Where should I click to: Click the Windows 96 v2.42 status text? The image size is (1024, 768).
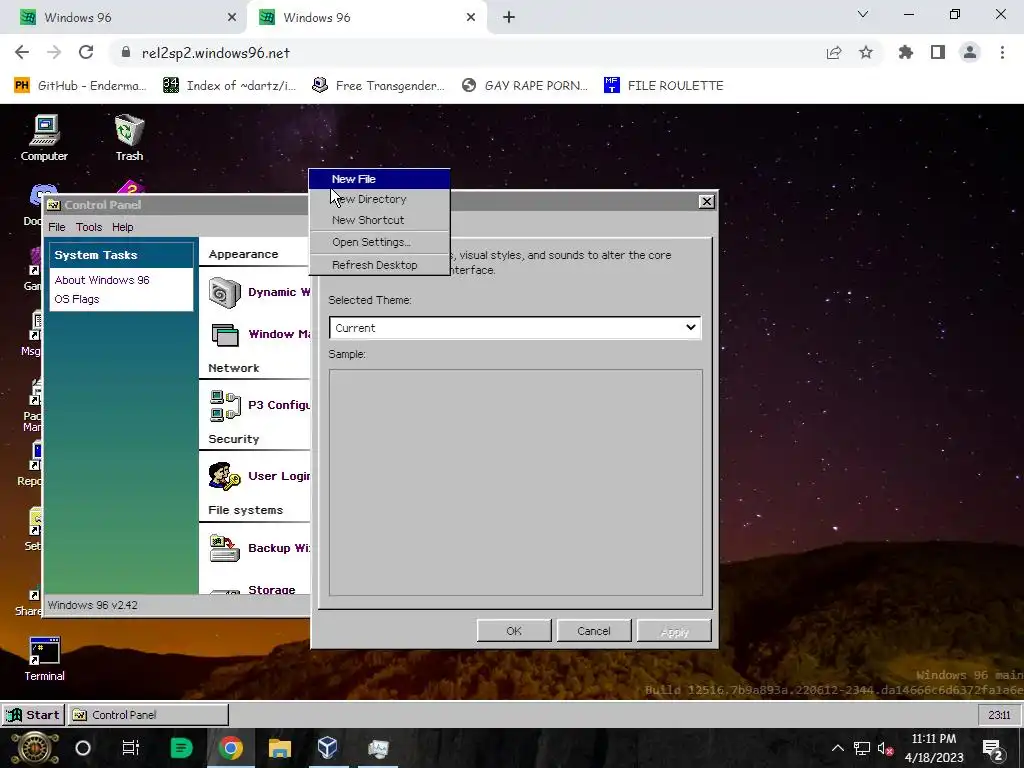[x=93, y=605]
